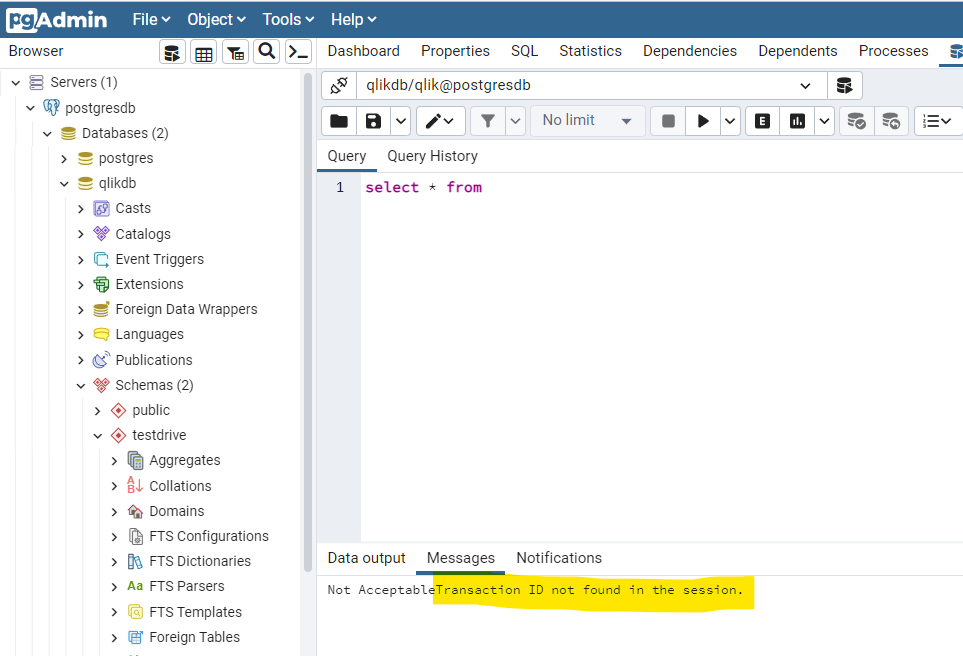The height and width of the screenshot is (656, 963).
Task: Click the Extensions node icon
Action: tap(101, 284)
